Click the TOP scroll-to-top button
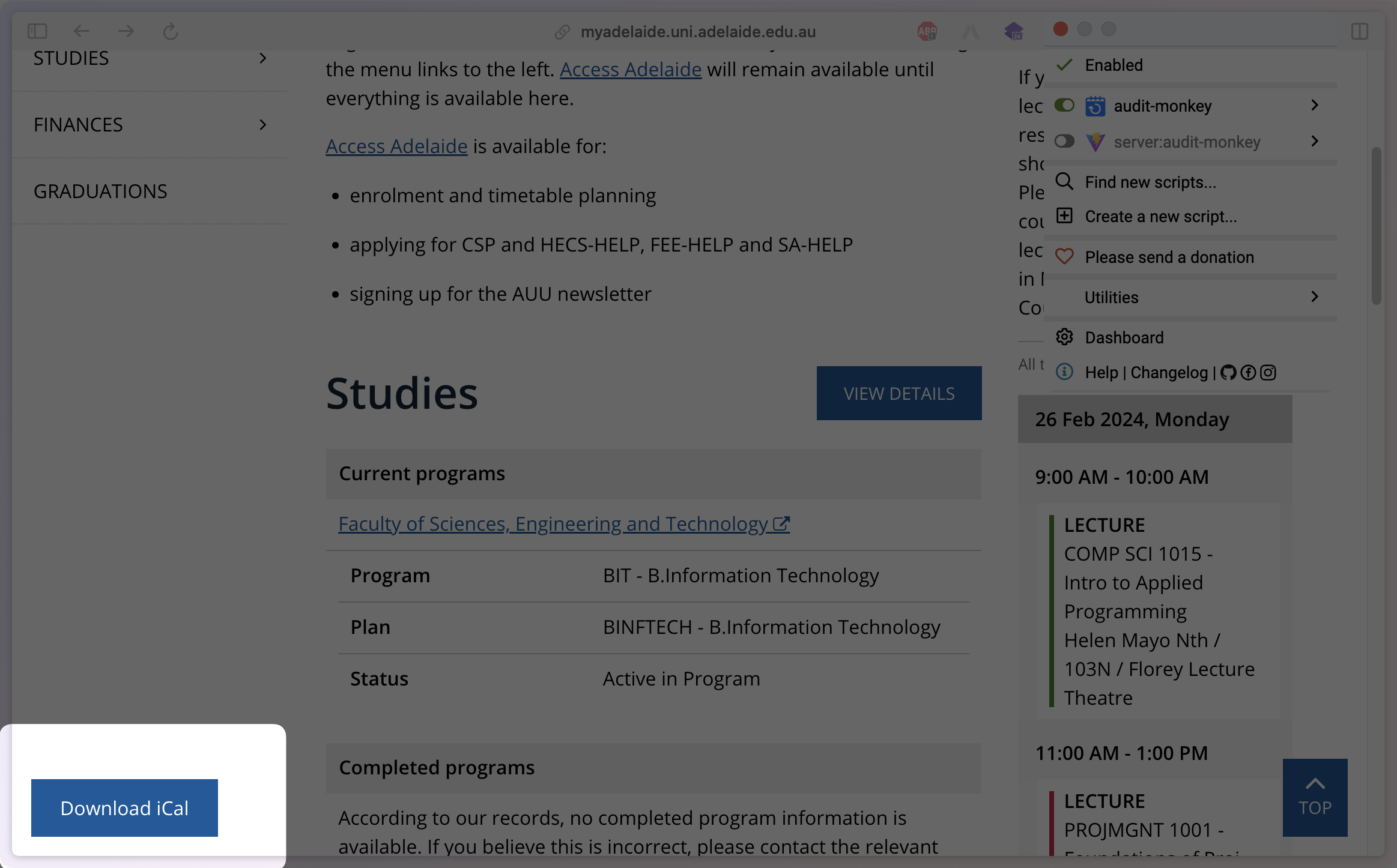The image size is (1397, 868). click(x=1315, y=797)
